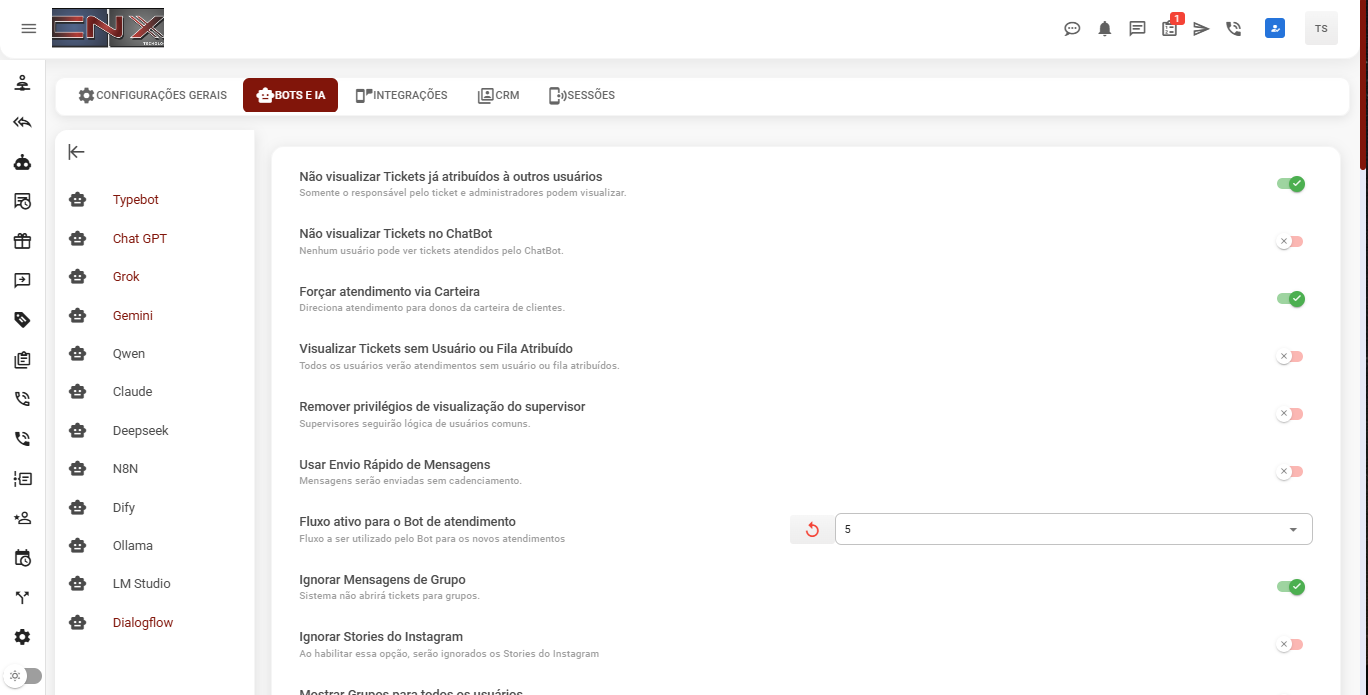1368x695 pixels.
Task: Click the notifications bell icon
Action: 1104,29
